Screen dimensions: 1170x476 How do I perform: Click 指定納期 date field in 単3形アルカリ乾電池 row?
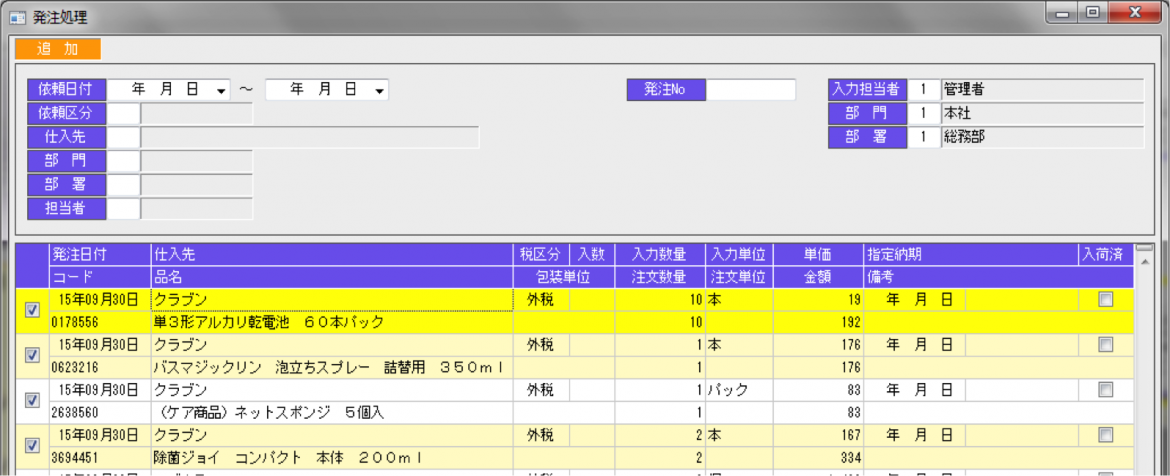tap(915, 300)
